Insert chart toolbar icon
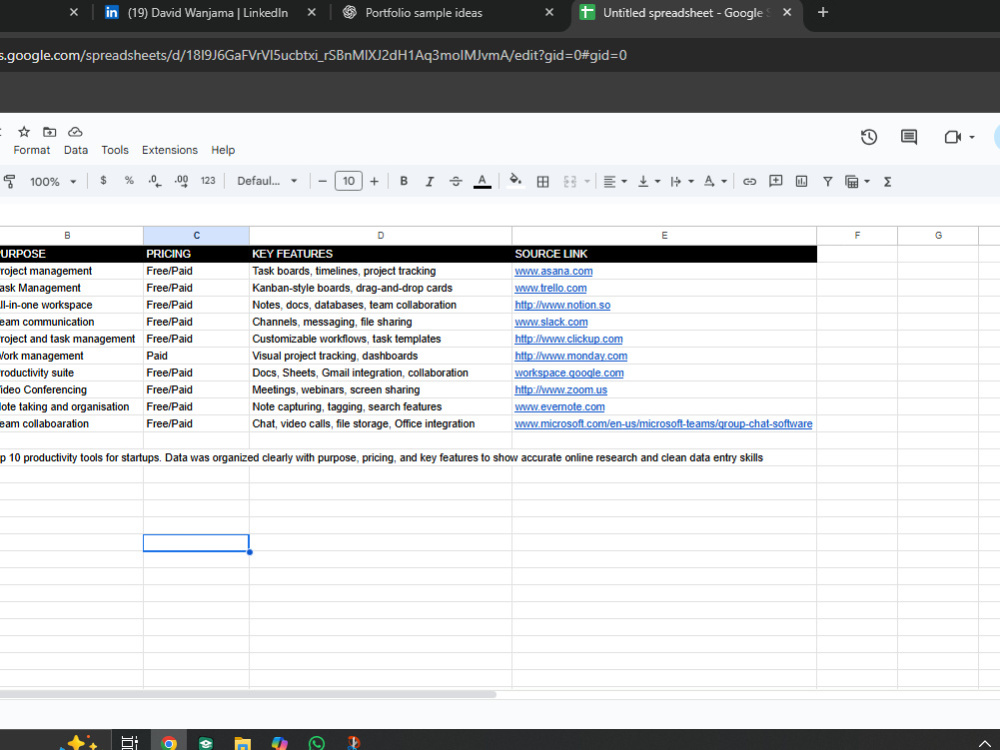This screenshot has height=750, width=1000. [x=802, y=182]
